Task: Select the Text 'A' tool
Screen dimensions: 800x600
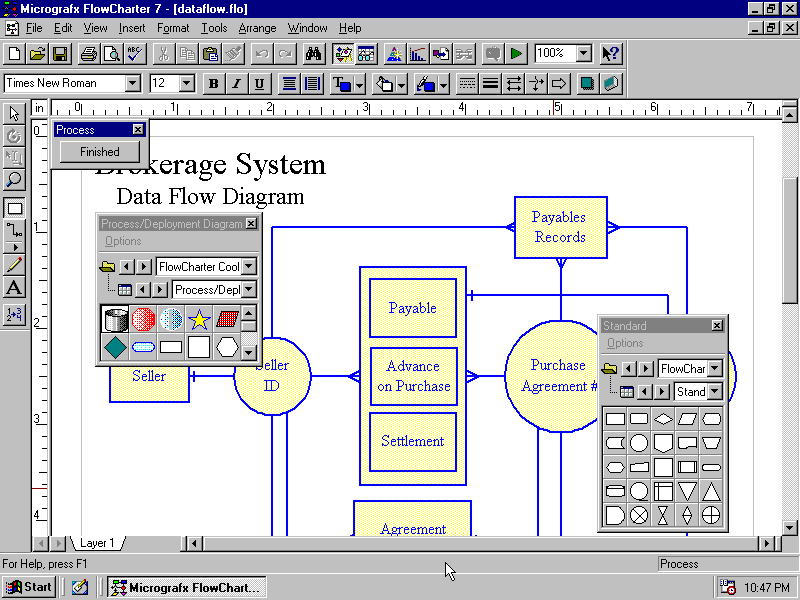Action: point(14,288)
